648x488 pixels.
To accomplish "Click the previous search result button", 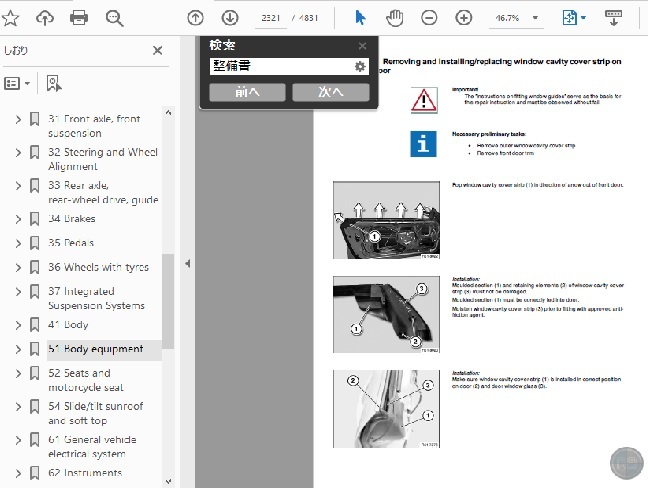I will coord(247,92).
